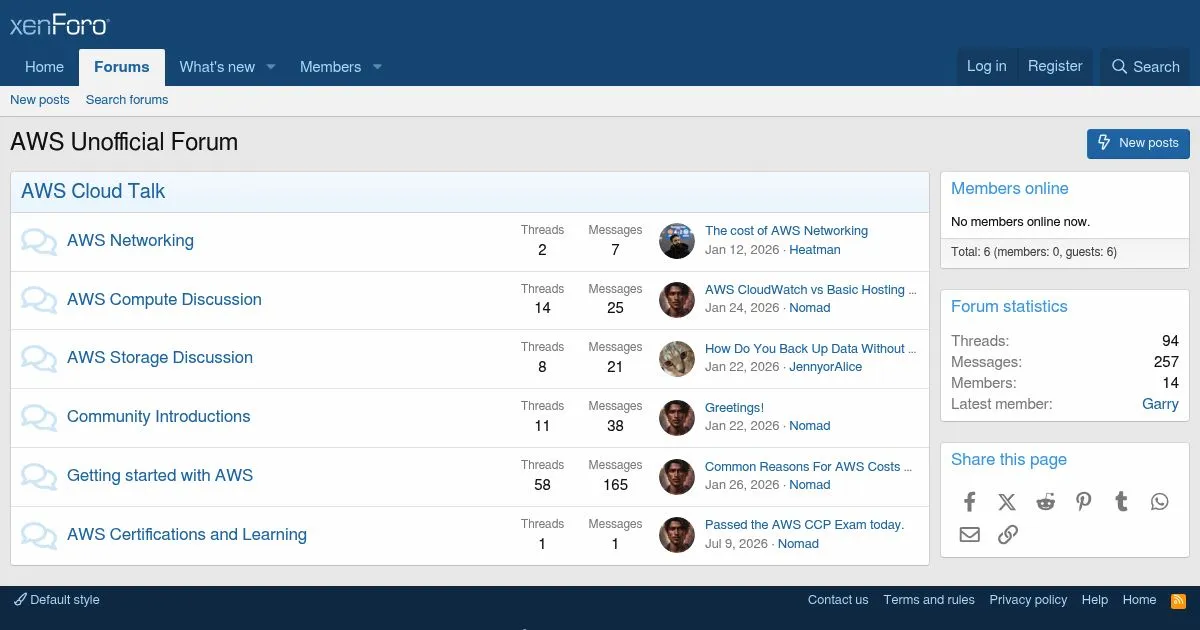Open JennyorAlice's avatar in AWS Storage row
This screenshot has height=630, width=1200.
pyautogui.click(x=677, y=359)
